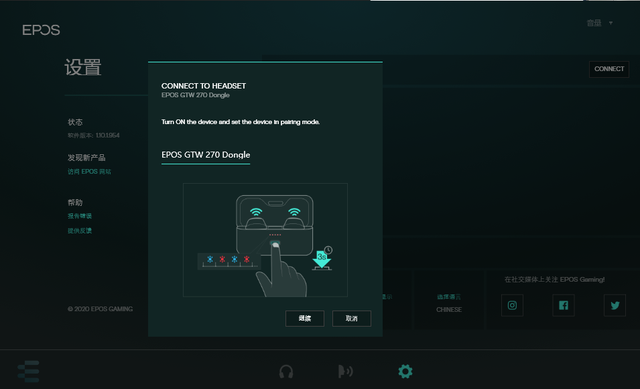Click the CONNECT button
This screenshot has height=389, width=640.
[609, 69]
